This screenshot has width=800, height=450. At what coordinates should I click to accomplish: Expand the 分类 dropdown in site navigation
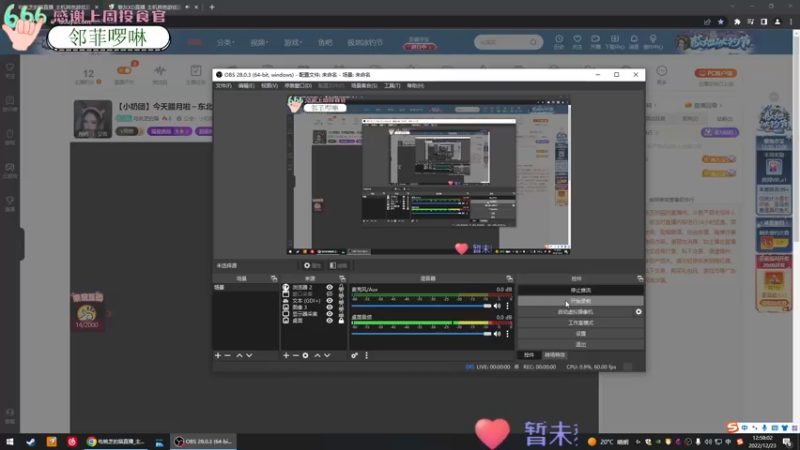pos(226,42)
